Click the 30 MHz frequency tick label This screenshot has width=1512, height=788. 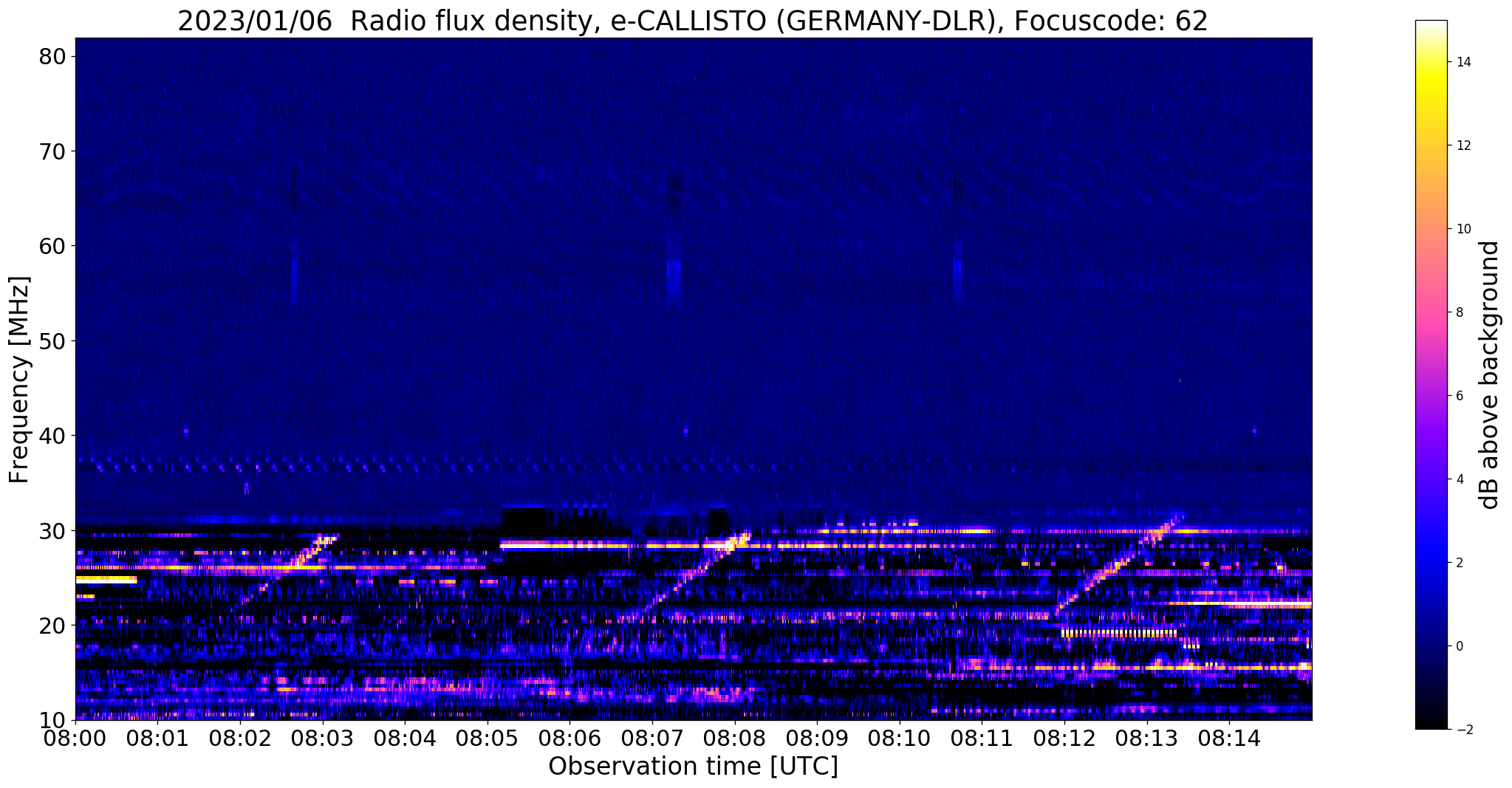pos(52,530)
